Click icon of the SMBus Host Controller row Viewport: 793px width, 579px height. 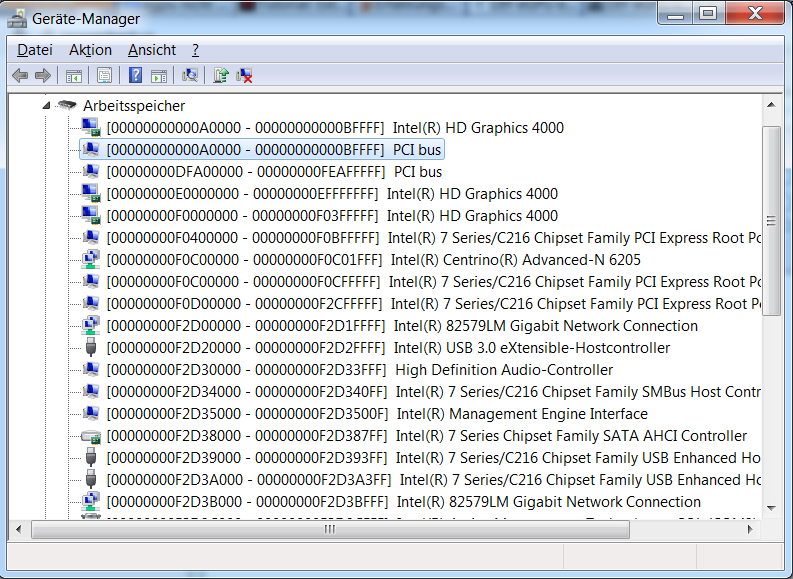point(91,391)
